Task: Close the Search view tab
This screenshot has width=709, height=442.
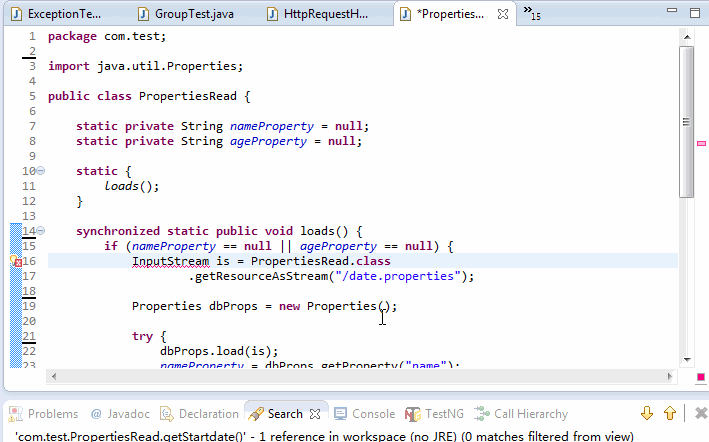Action: coord(315,414)
